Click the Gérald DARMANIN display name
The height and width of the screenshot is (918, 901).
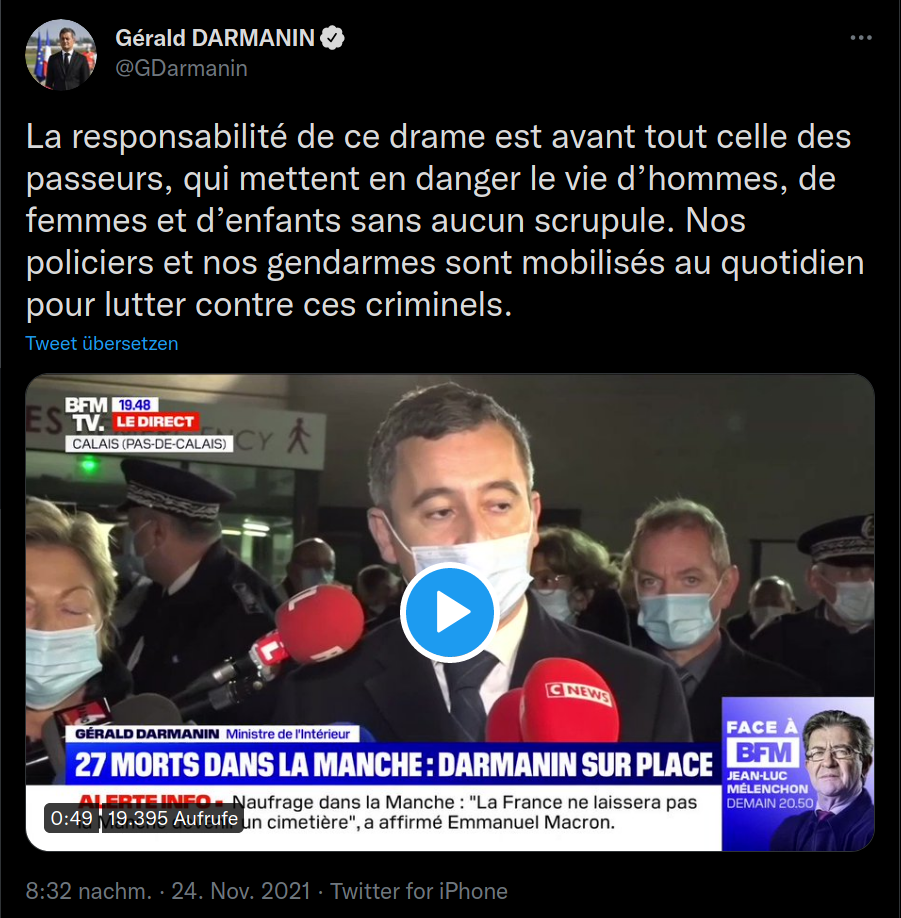(215, 38)
